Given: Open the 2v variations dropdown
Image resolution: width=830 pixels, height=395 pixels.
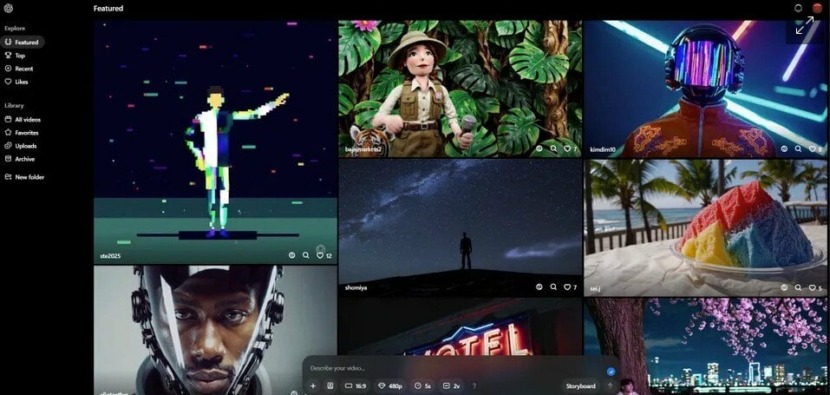Looking at the screenshot, I should click(x=451, y=386).
